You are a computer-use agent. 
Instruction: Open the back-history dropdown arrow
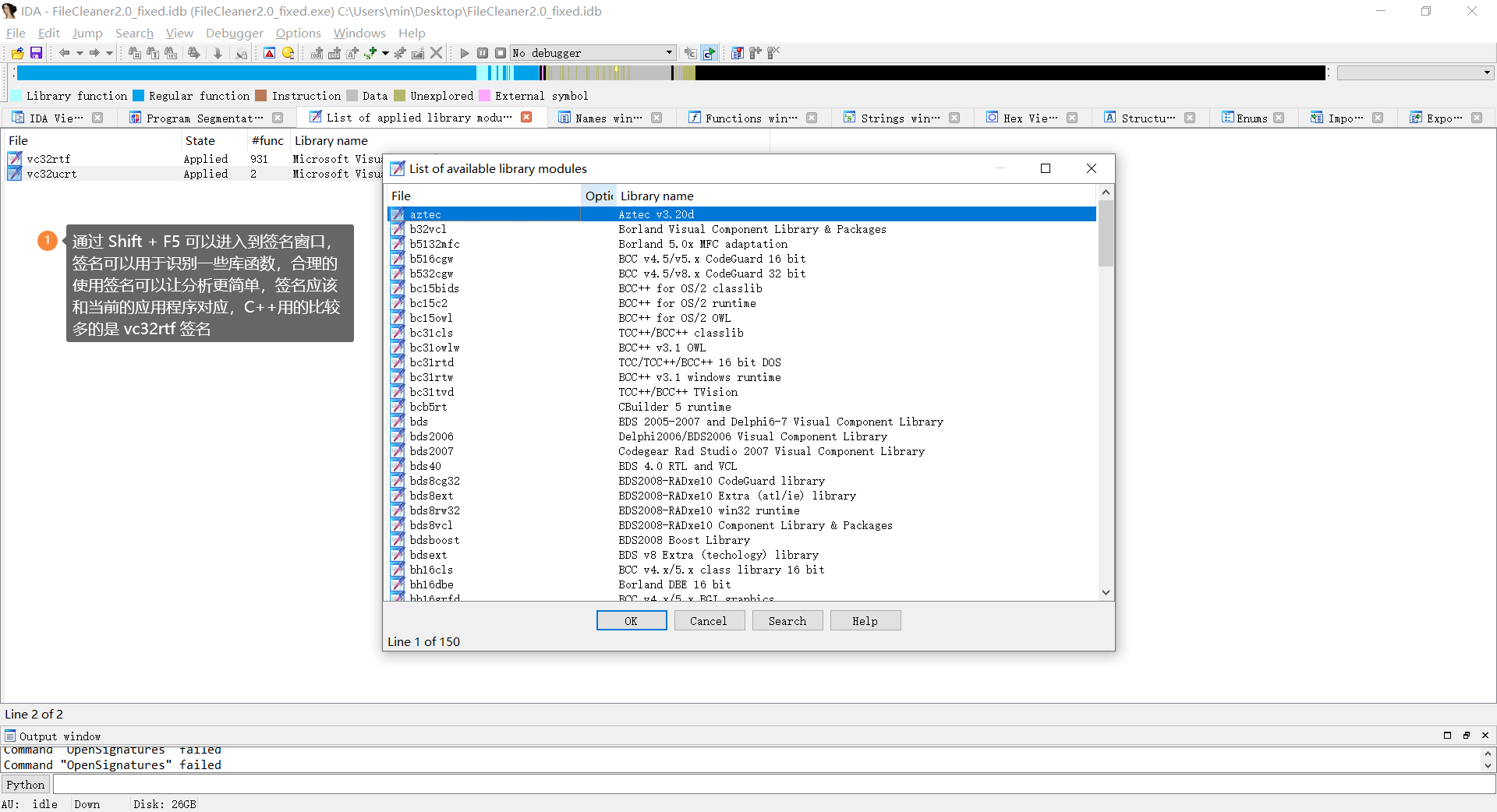click(80, 53)
